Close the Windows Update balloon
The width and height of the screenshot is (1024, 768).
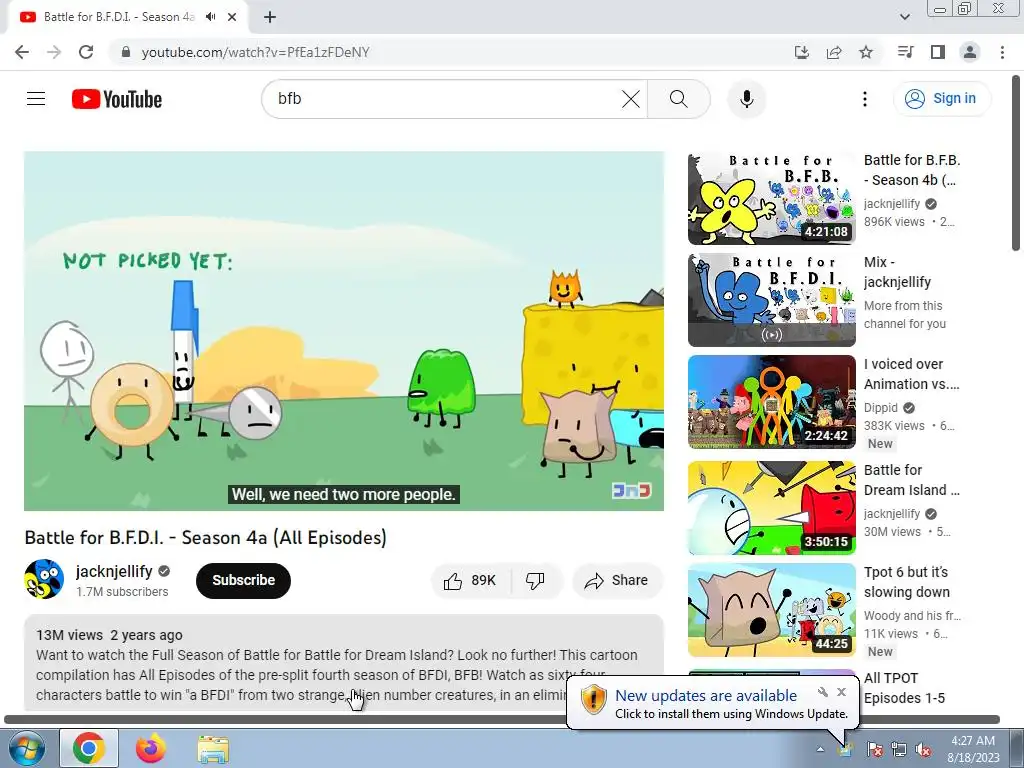pos(841,692)
